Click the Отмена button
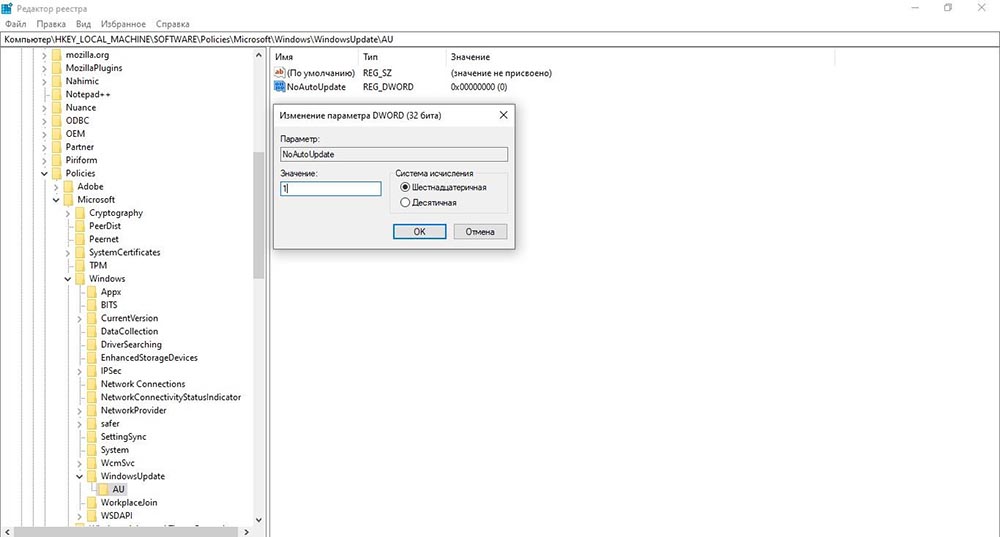The image size is (1000, 537). click(480, 231)
